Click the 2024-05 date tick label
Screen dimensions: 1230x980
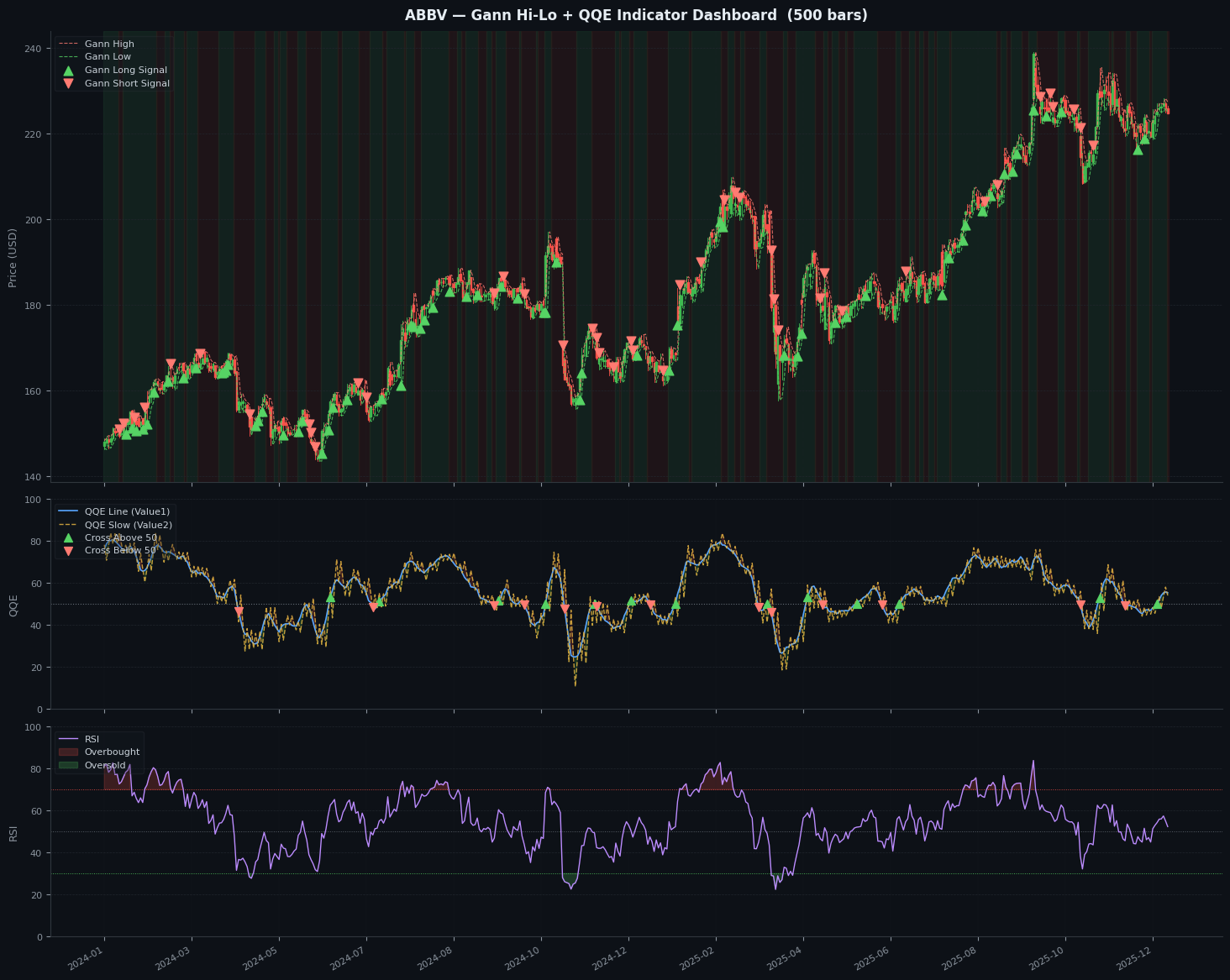point(260,959)
